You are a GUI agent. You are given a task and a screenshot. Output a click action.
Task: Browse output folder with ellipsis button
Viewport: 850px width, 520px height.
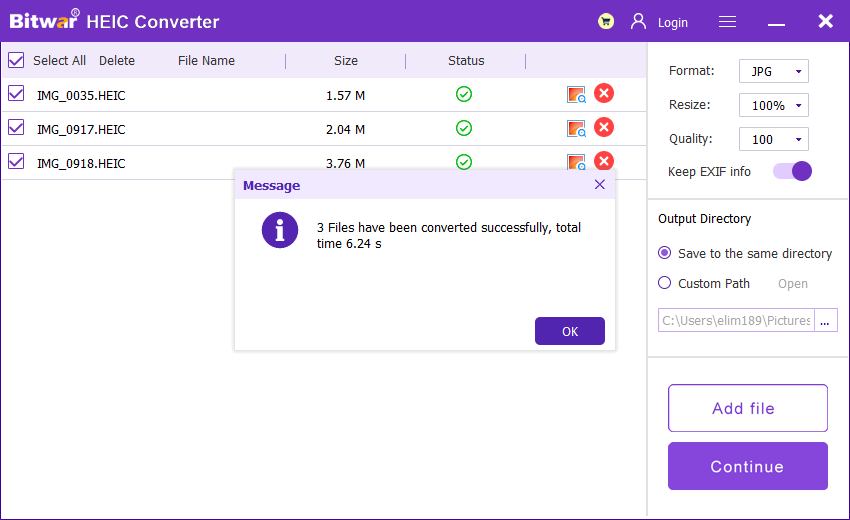(825, 320)
